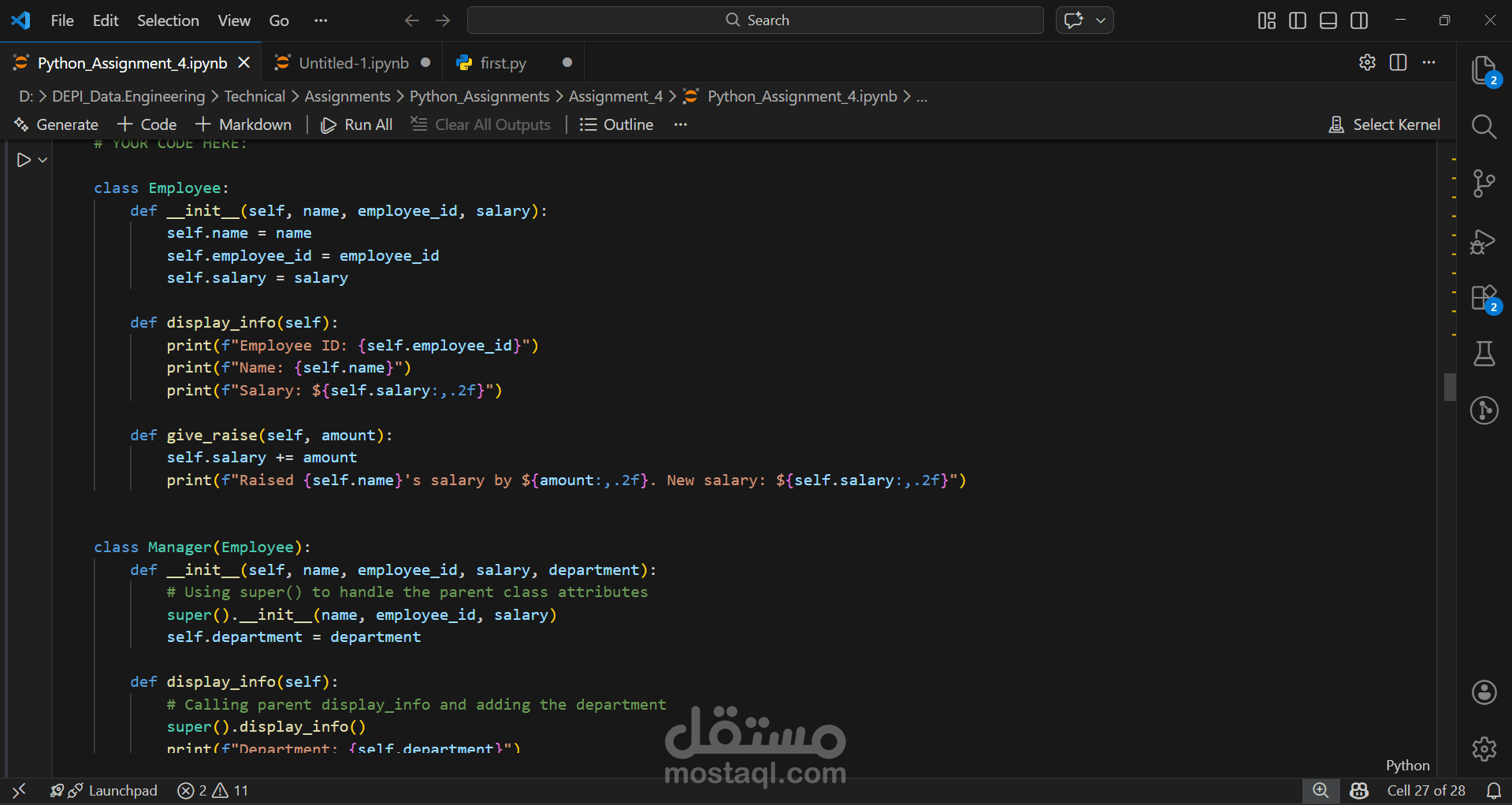This screenshot has height=805, width=1512.
Task: Run All notebook cells
Action: point(356,124)
